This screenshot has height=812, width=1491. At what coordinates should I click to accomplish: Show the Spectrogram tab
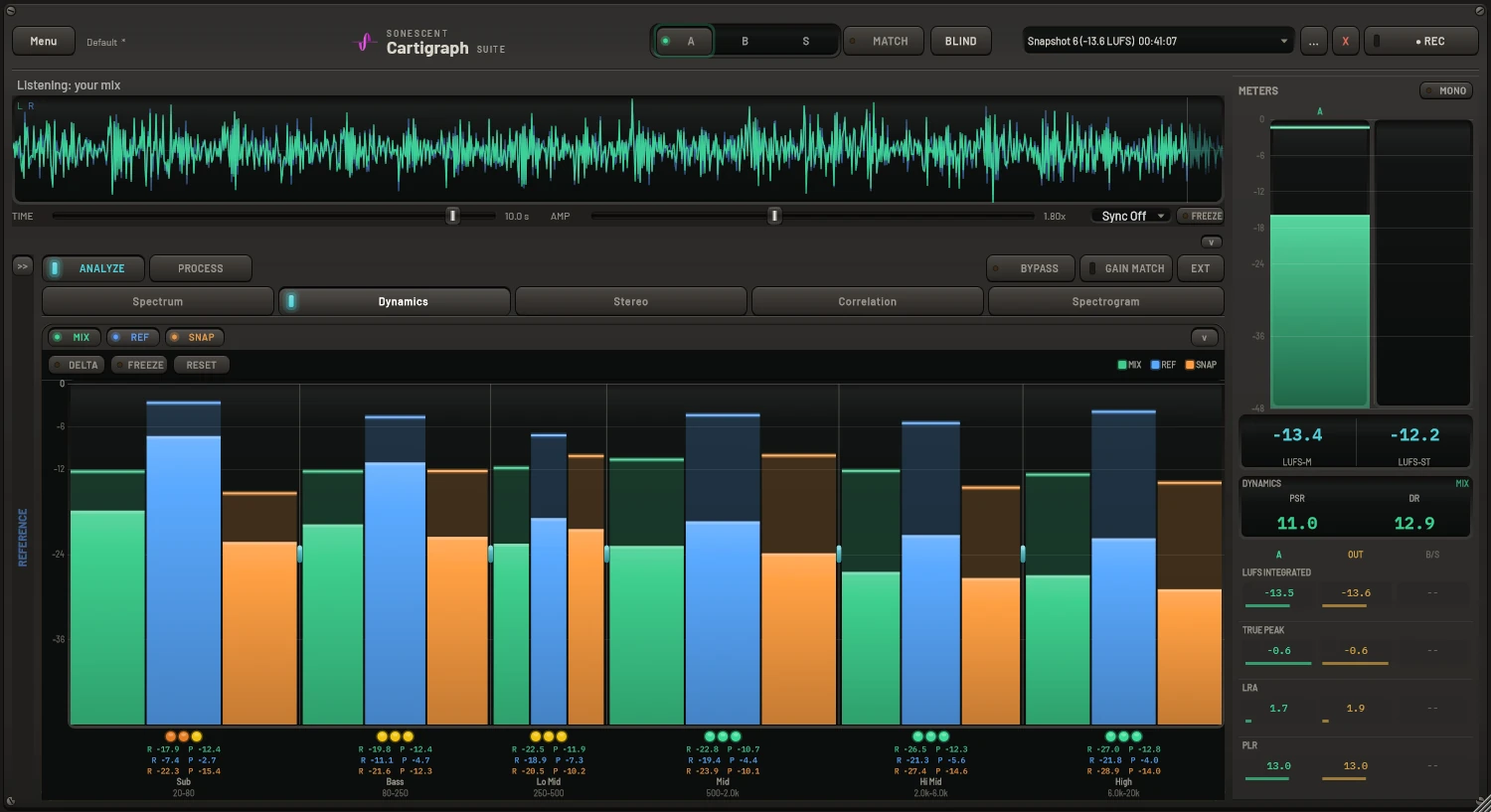1105,301
